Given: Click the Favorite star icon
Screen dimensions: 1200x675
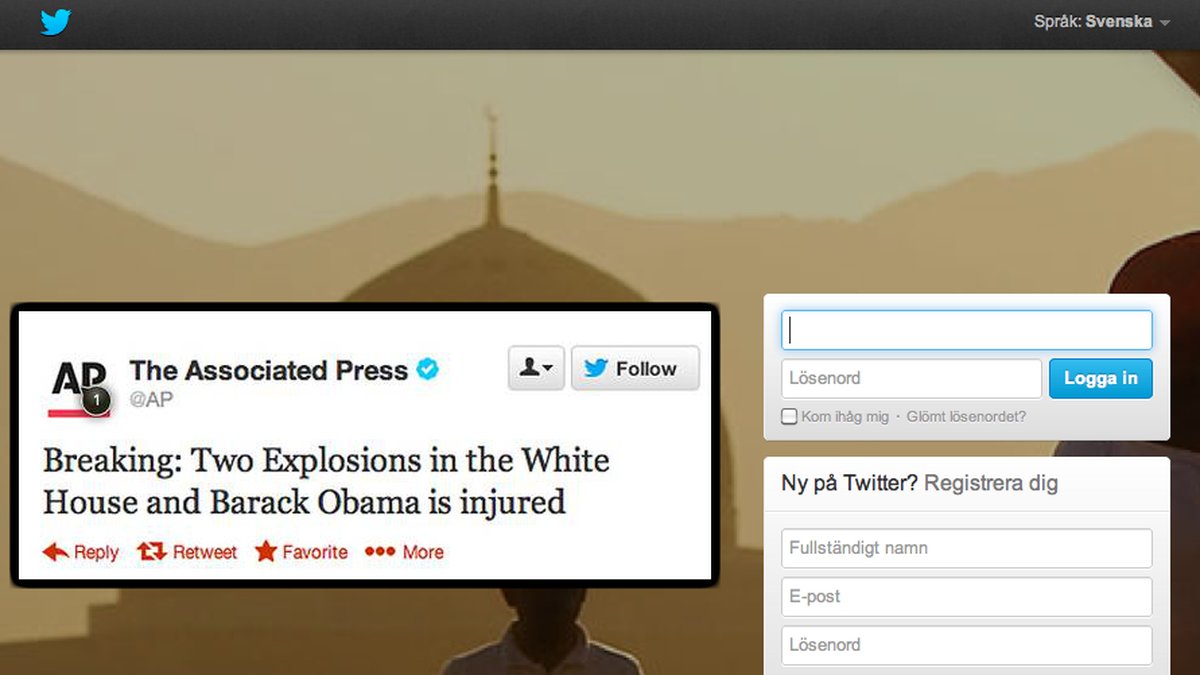Looking at the screenshot, I should click(266, 552).
